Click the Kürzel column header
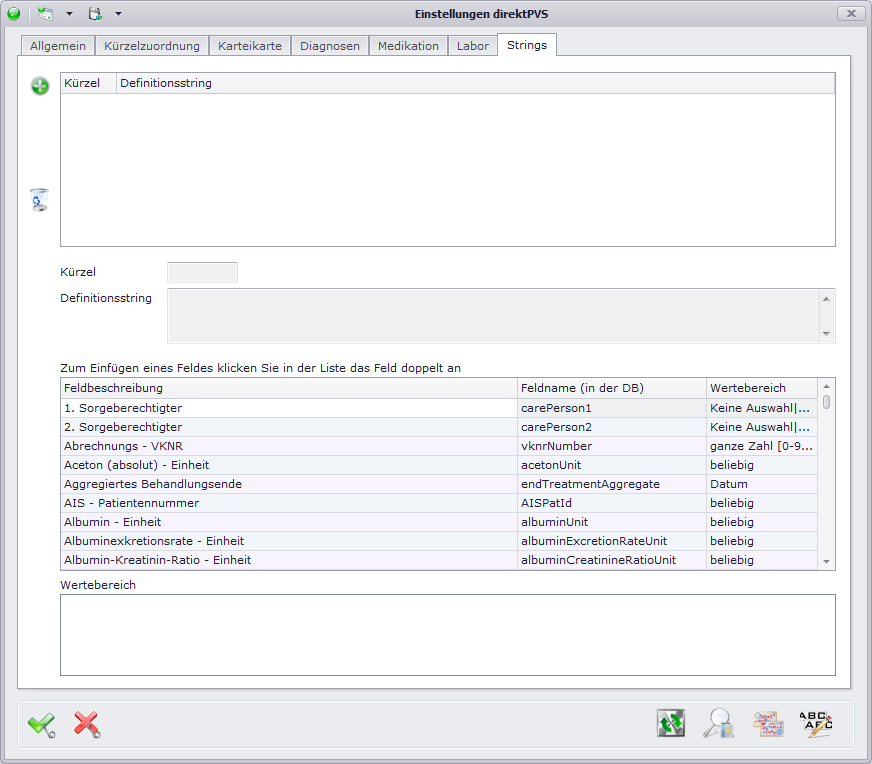This screenshot has height=764, width=872. click(x=88, y=83)
